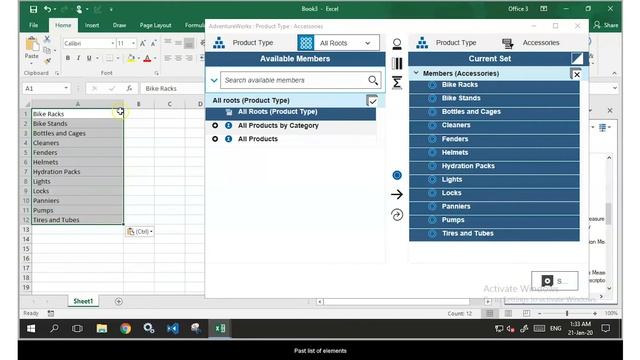The image size is (640, 360).
Task: Click the Accessories set icon in Current Set header
Action: (507, 43)
